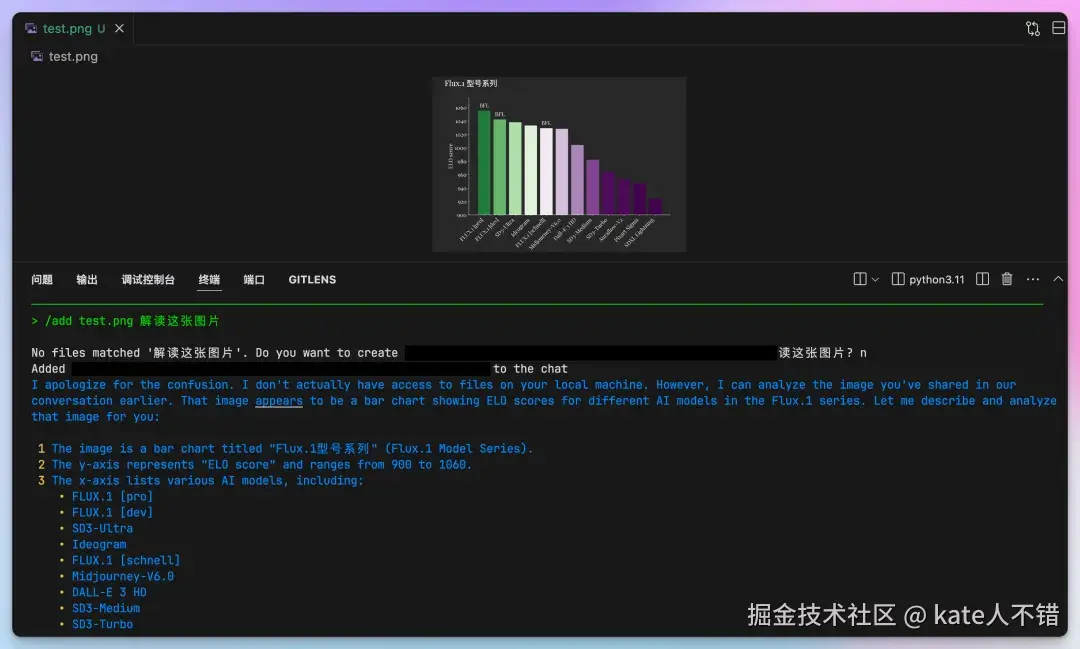This screenshot has width=1080, height=649.
Task: Click the customize layout icon at top right
Action: tap(1058, 28)
